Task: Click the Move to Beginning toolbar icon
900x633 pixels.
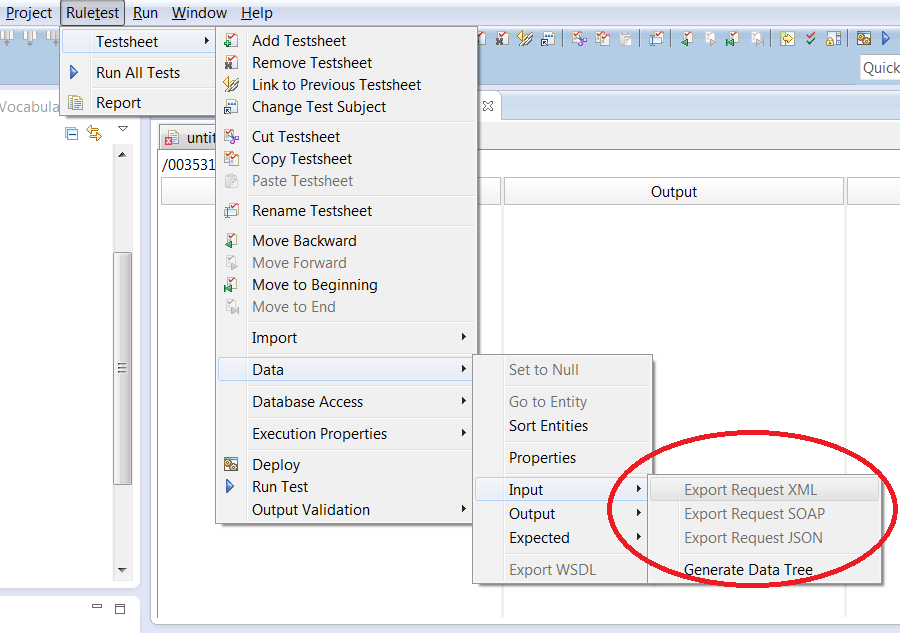Action: 732,39
